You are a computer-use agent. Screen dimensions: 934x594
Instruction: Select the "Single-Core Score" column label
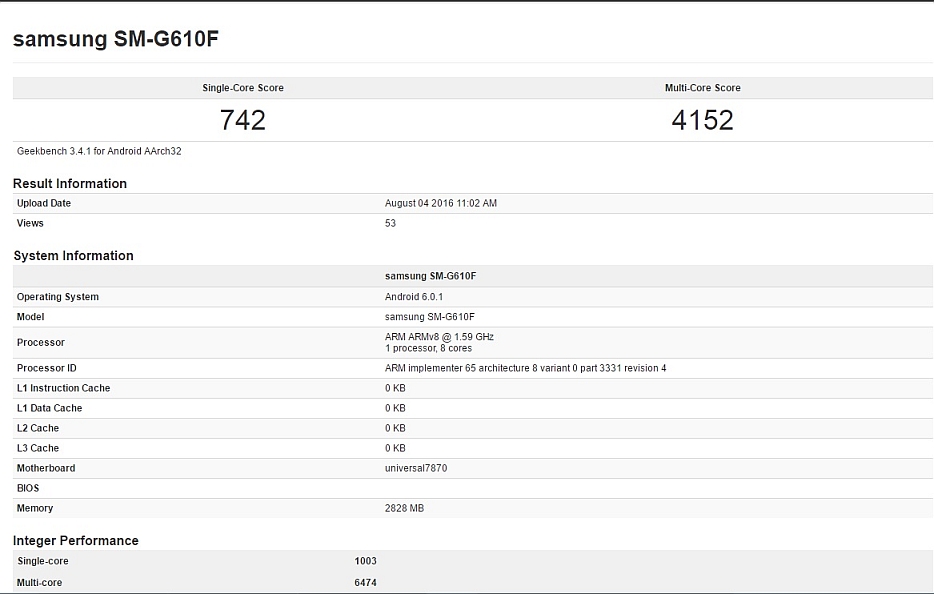tap(243, 88)
